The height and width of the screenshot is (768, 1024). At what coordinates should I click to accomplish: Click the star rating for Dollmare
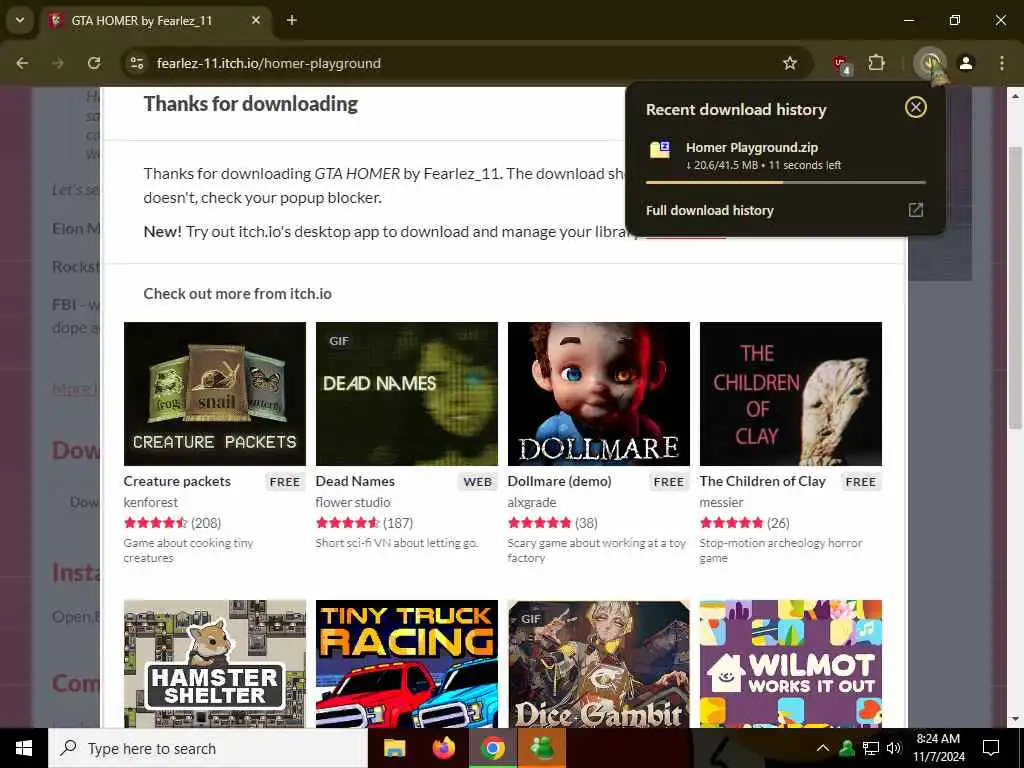[x=539, y=522]
